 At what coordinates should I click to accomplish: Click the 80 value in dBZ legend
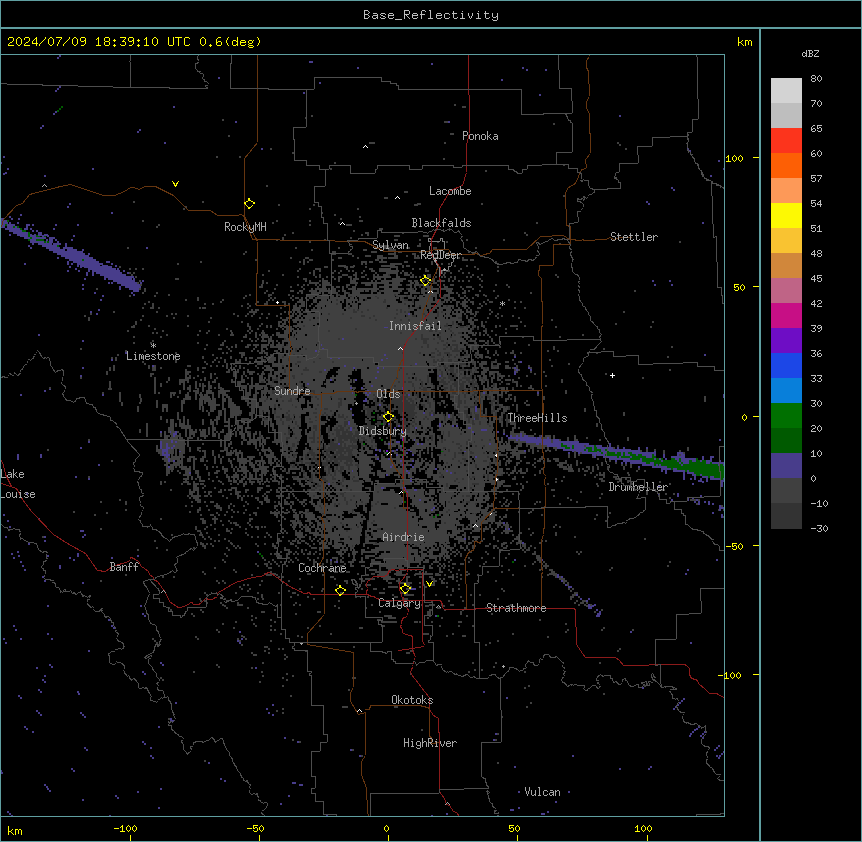coord(816,79)
